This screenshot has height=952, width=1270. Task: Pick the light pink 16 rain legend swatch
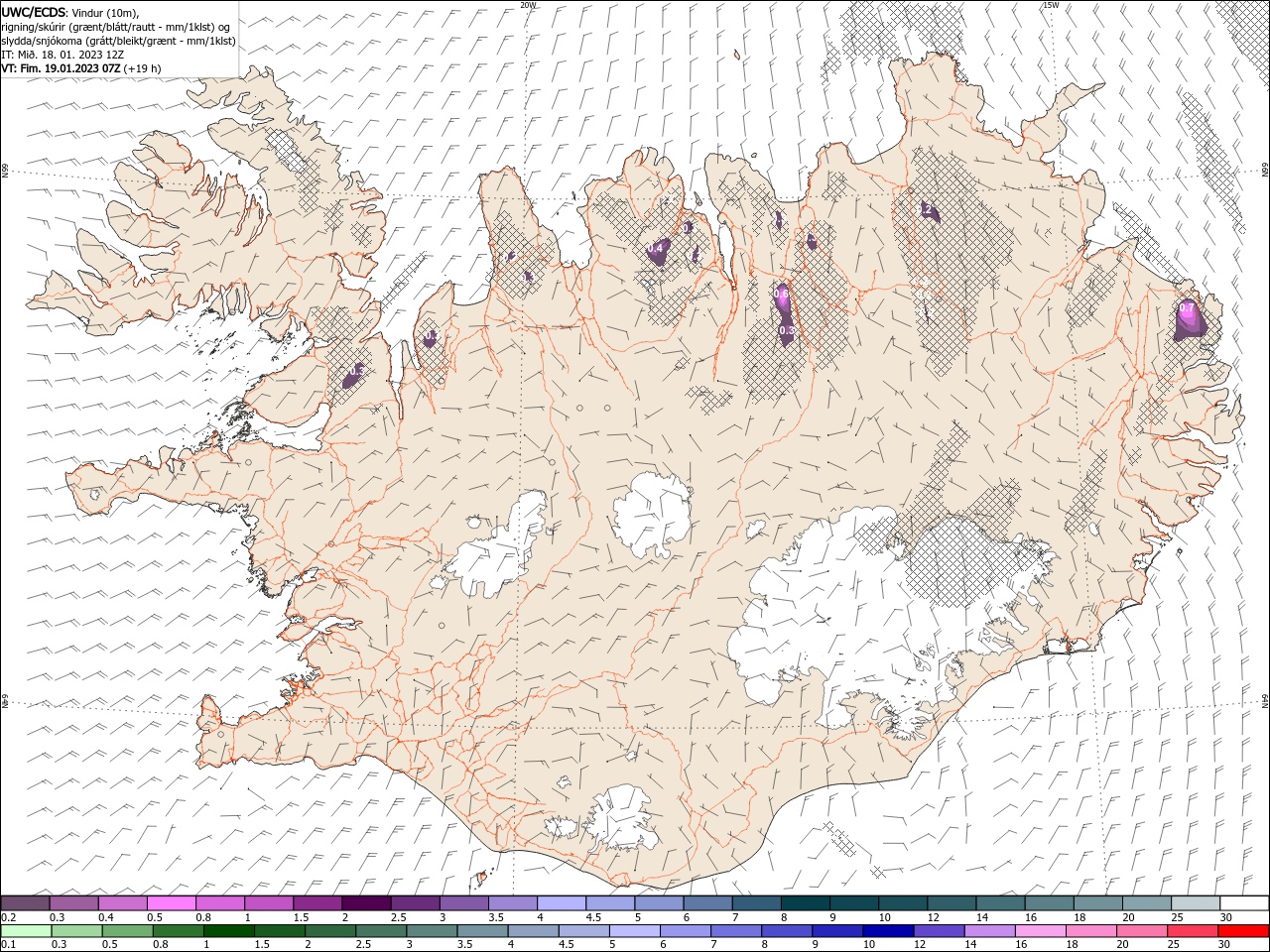[x=1041, y=931]
